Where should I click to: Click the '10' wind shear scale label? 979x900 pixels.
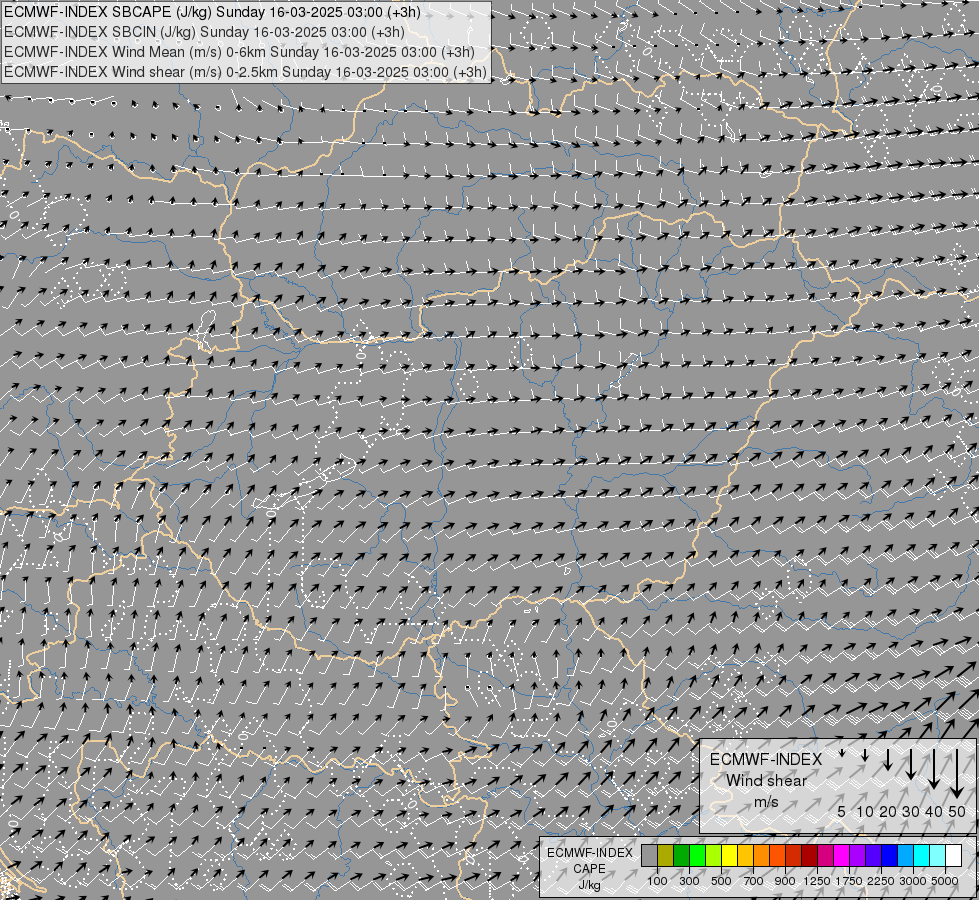(865, 811)
